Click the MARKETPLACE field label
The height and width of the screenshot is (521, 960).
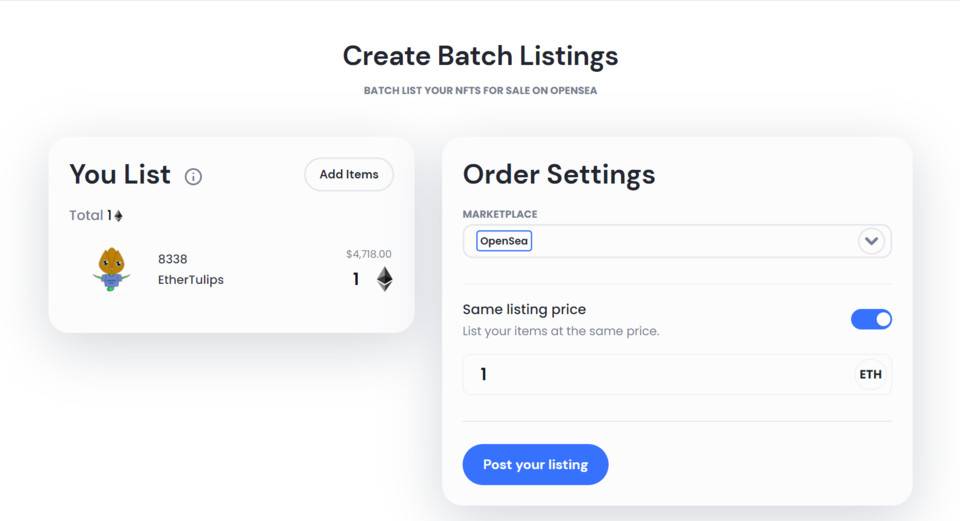coord(500,214)
